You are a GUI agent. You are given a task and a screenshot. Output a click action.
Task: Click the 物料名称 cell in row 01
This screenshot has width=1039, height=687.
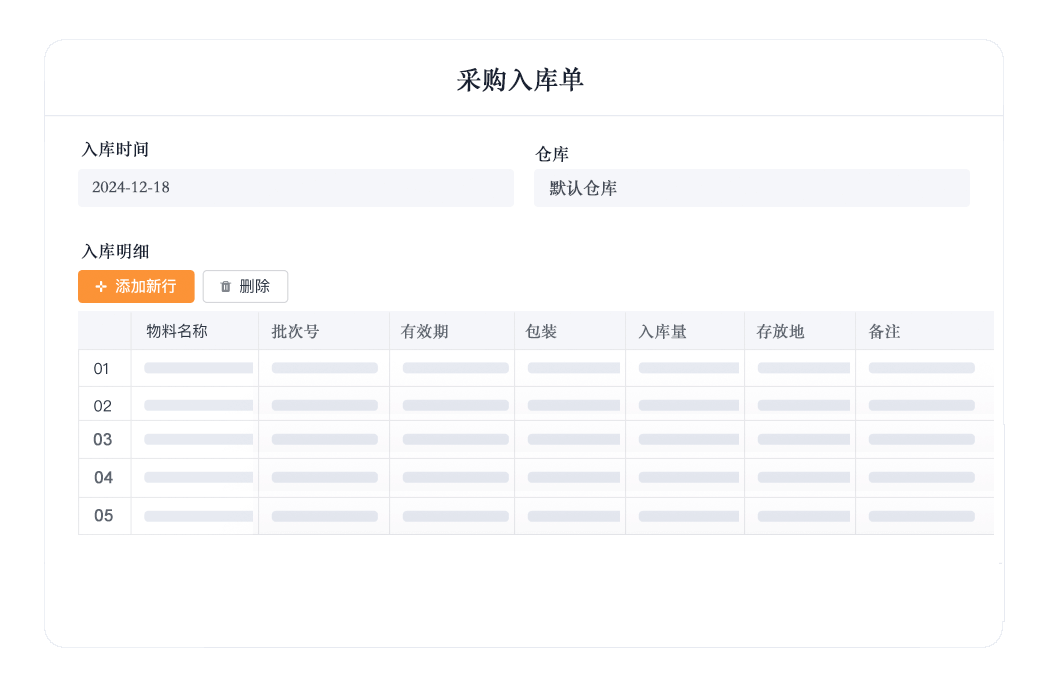[x=196, y=368]
